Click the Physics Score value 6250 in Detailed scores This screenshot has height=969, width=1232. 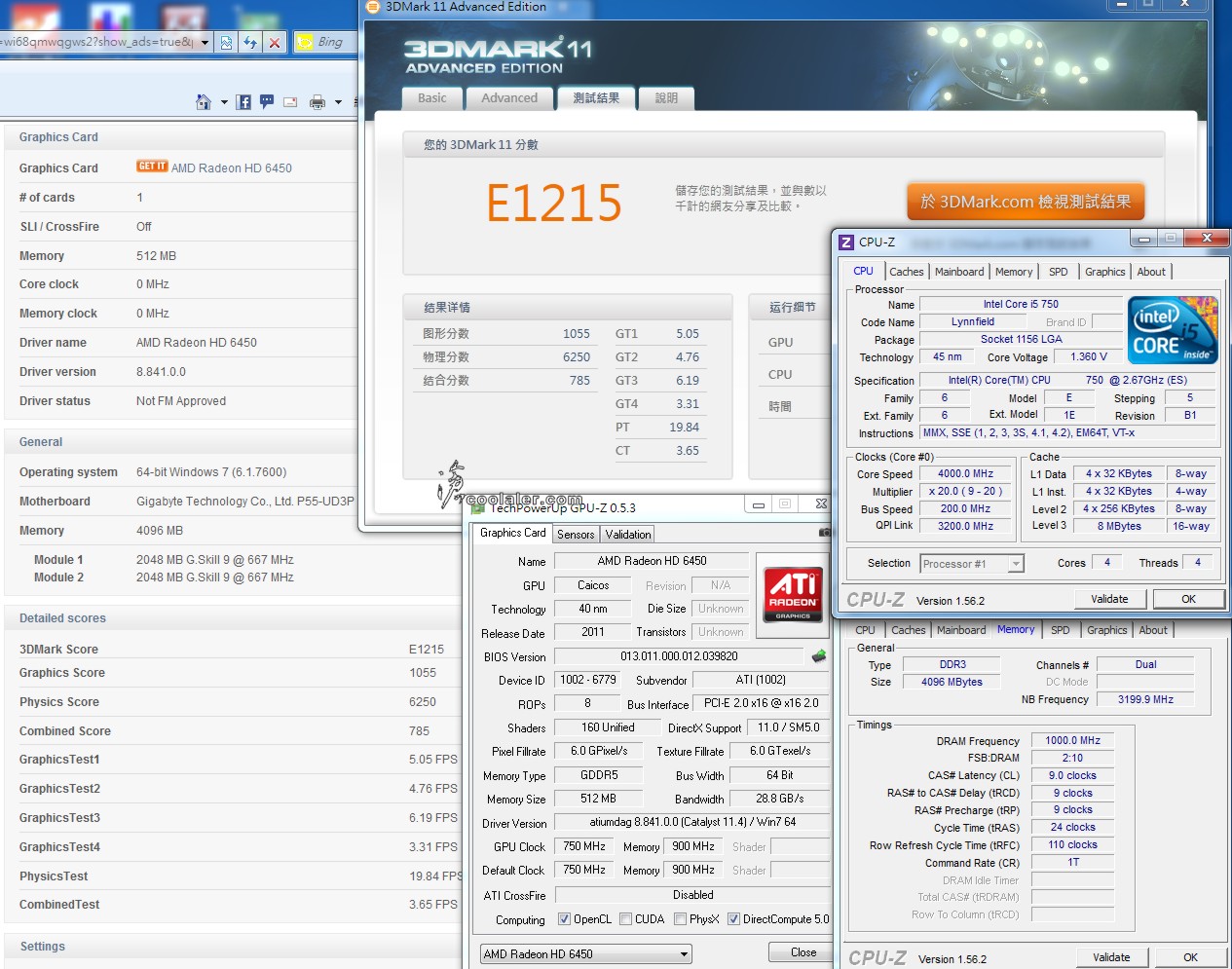pyautogui.click(x=423, y=702)
